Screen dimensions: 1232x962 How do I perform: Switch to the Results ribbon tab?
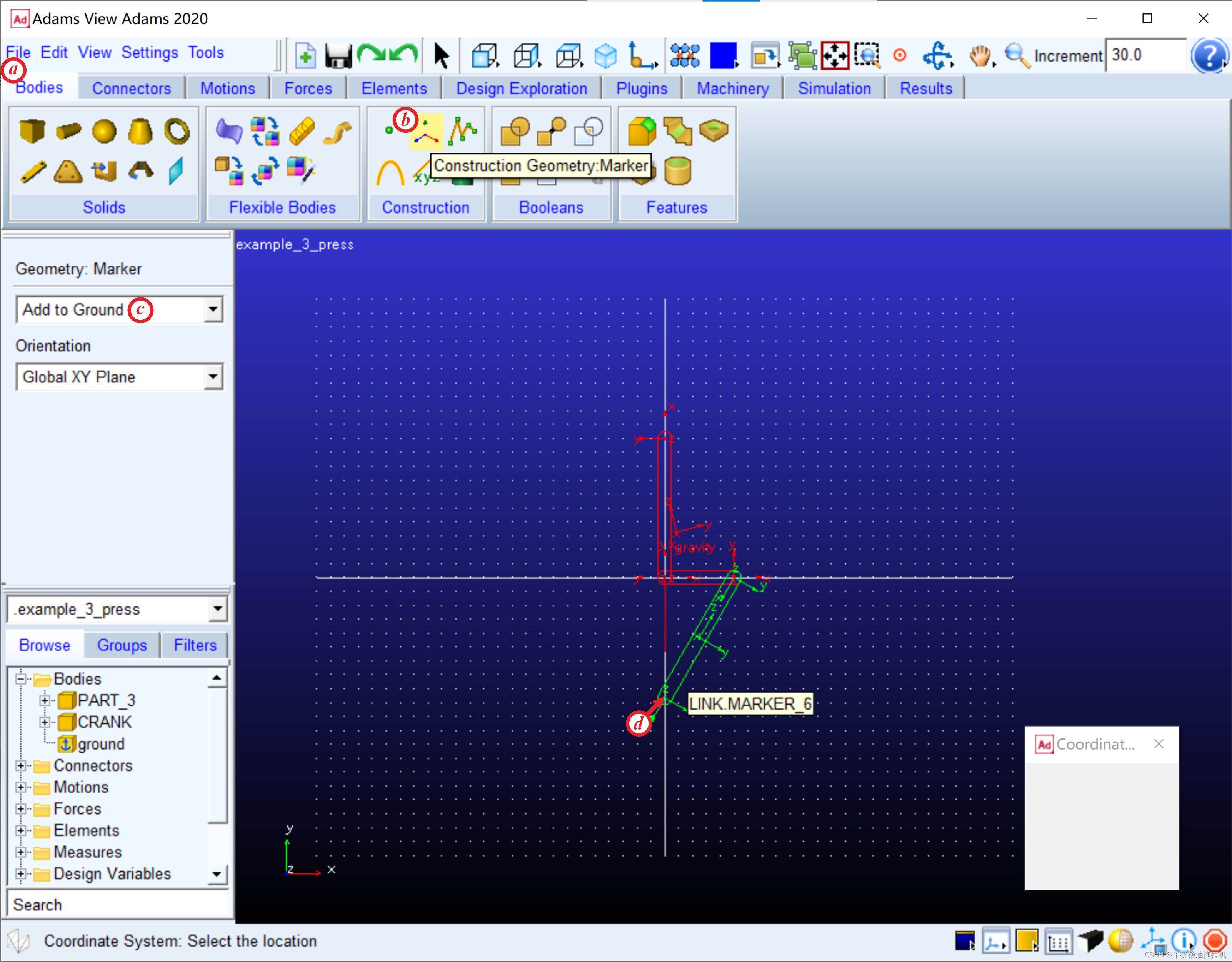926,89
